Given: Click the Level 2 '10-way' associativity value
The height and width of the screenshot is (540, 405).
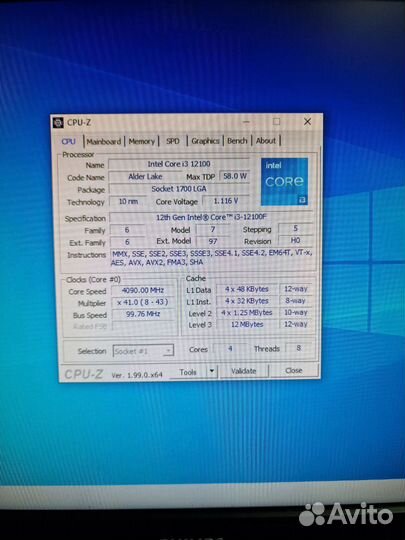Looking at the screenshot, I should tap(295, 312).
